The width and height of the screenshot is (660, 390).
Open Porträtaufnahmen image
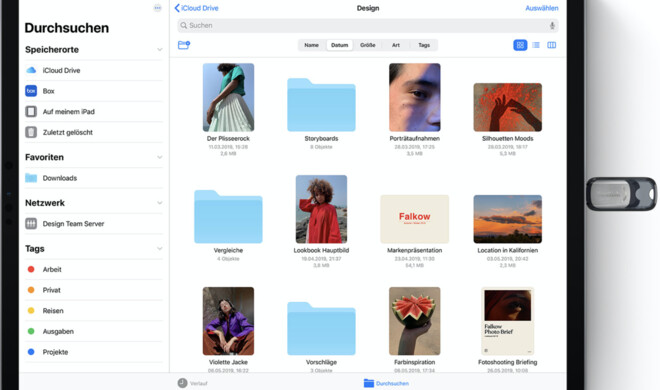tap(415, 97)
